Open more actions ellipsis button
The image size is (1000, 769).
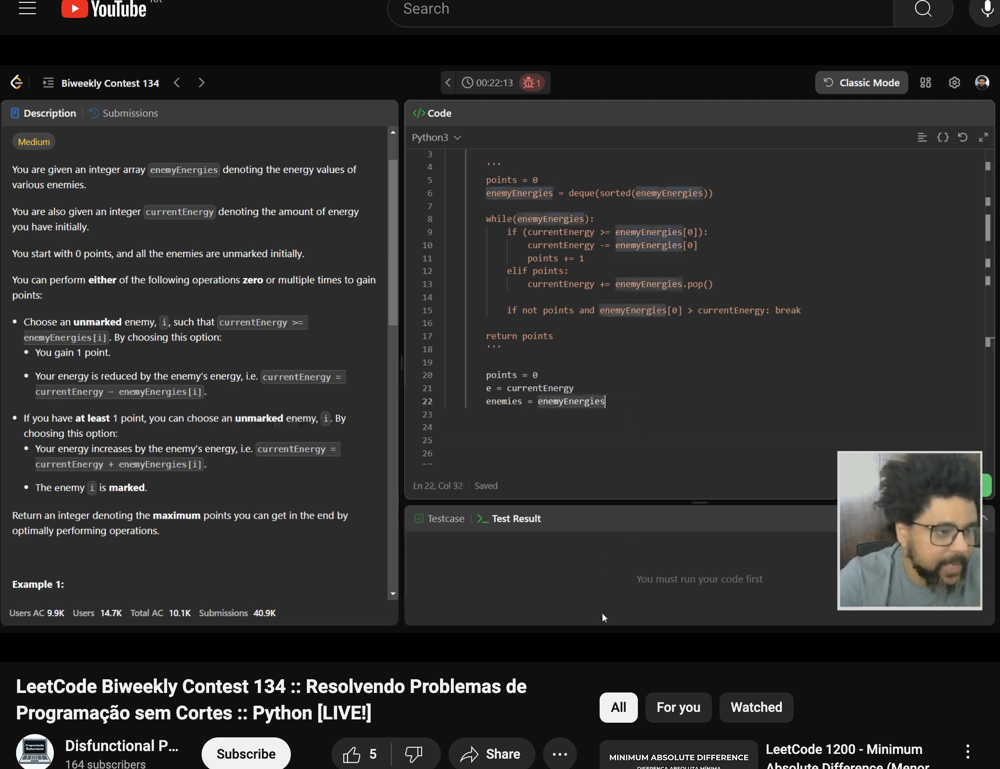point(560,754)
